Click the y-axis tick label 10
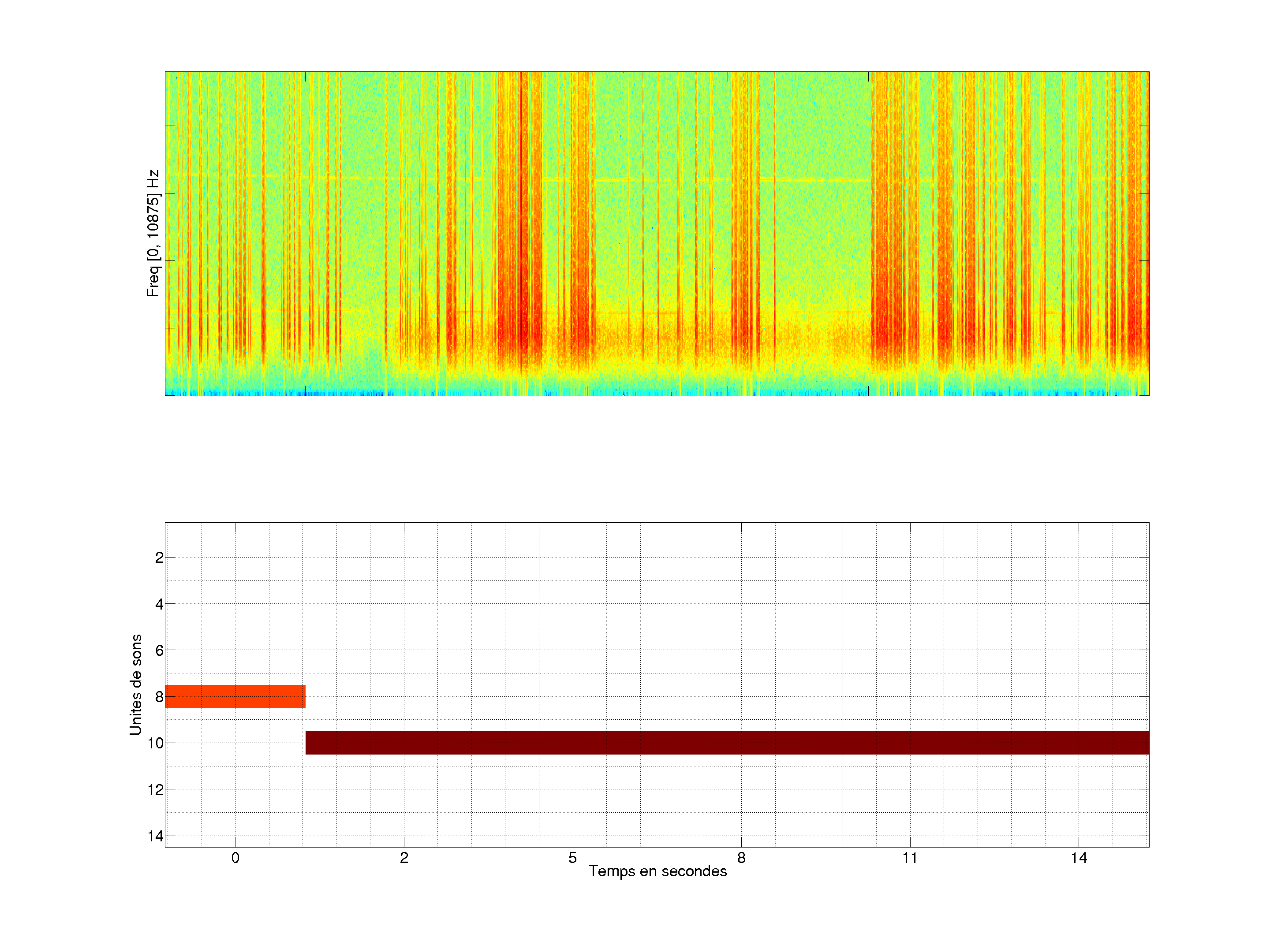 click(155, 743)
